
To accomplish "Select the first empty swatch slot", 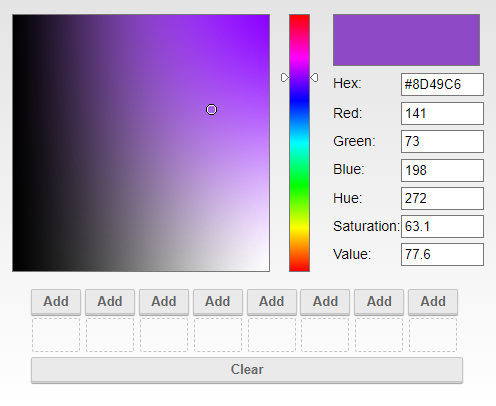I will pyautogui.click(x=56, y=335).
